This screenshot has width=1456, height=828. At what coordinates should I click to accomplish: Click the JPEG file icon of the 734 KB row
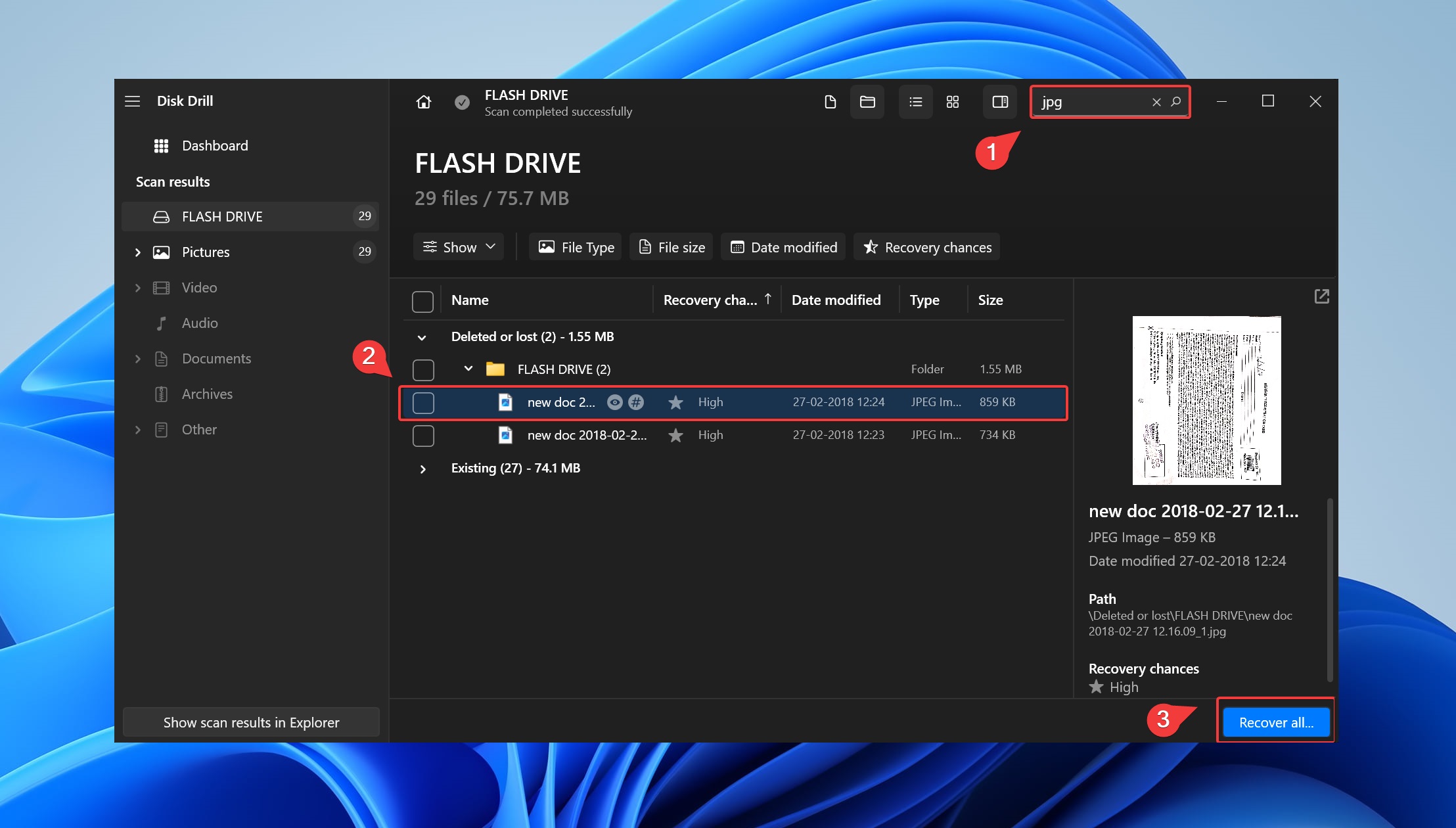(x=505, y=435)
